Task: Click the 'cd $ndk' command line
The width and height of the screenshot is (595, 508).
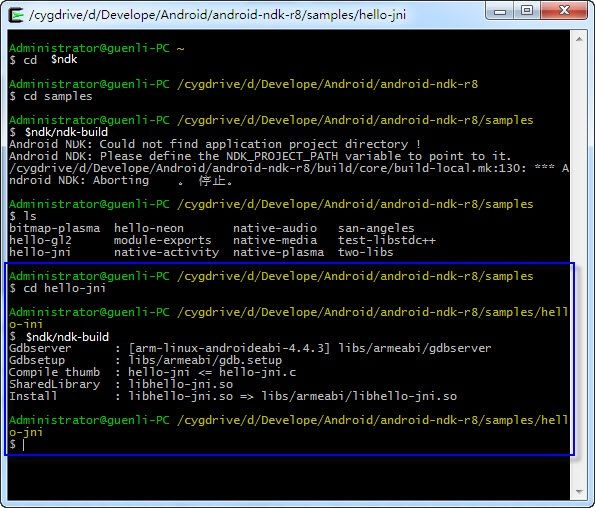Action: 43,60
